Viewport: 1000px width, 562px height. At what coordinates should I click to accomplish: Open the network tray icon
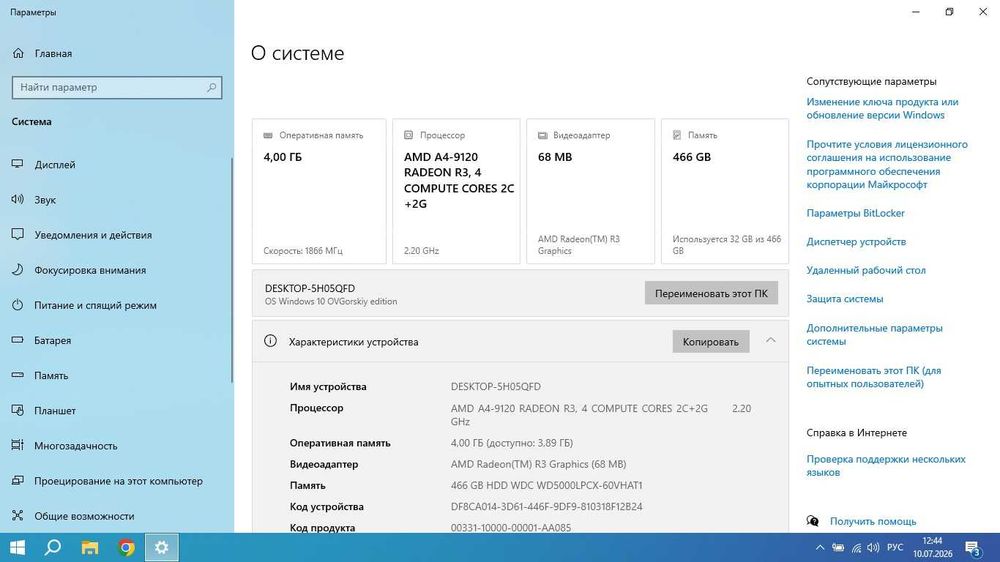pos(856,547)
